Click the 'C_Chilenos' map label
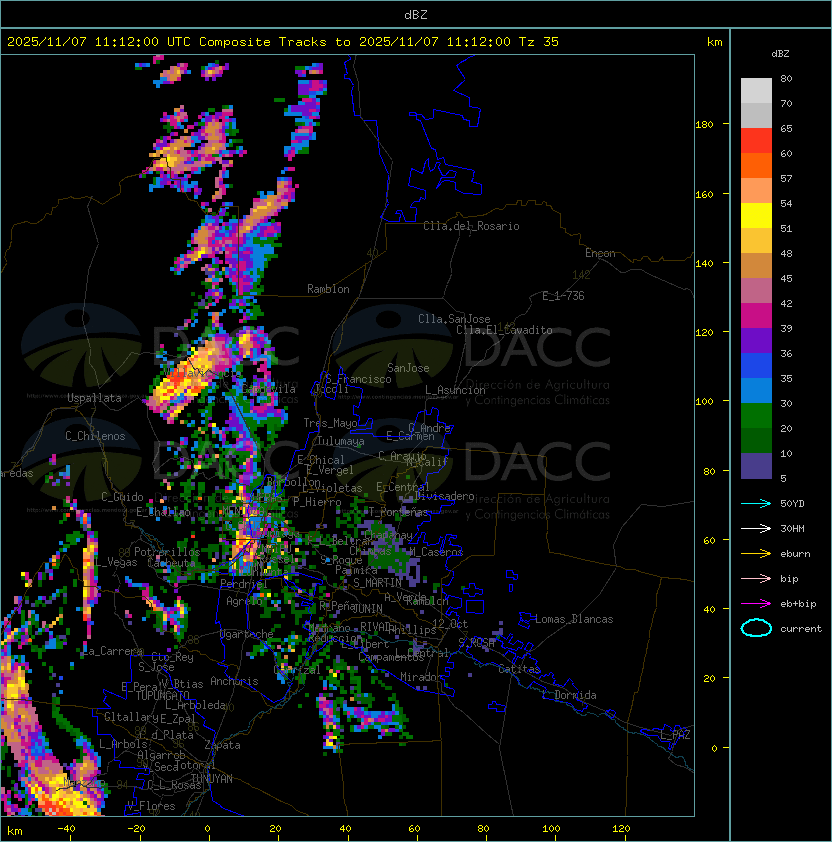 95,436
